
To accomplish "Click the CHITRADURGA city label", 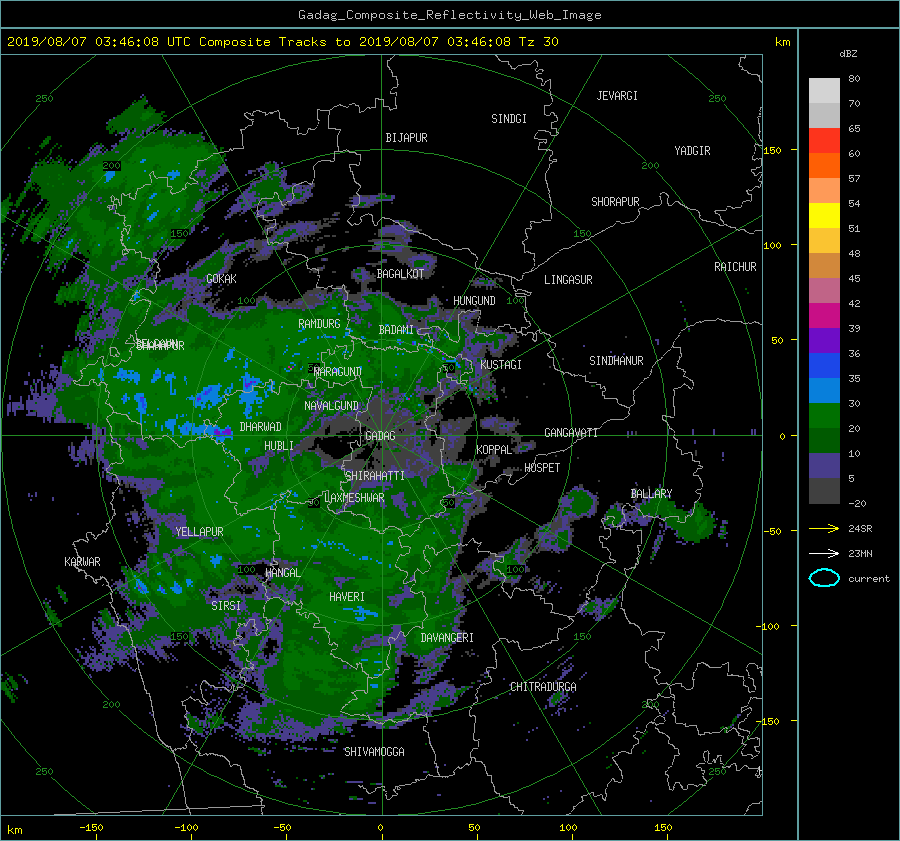I will pyautogui.click(x=543, y=687).
